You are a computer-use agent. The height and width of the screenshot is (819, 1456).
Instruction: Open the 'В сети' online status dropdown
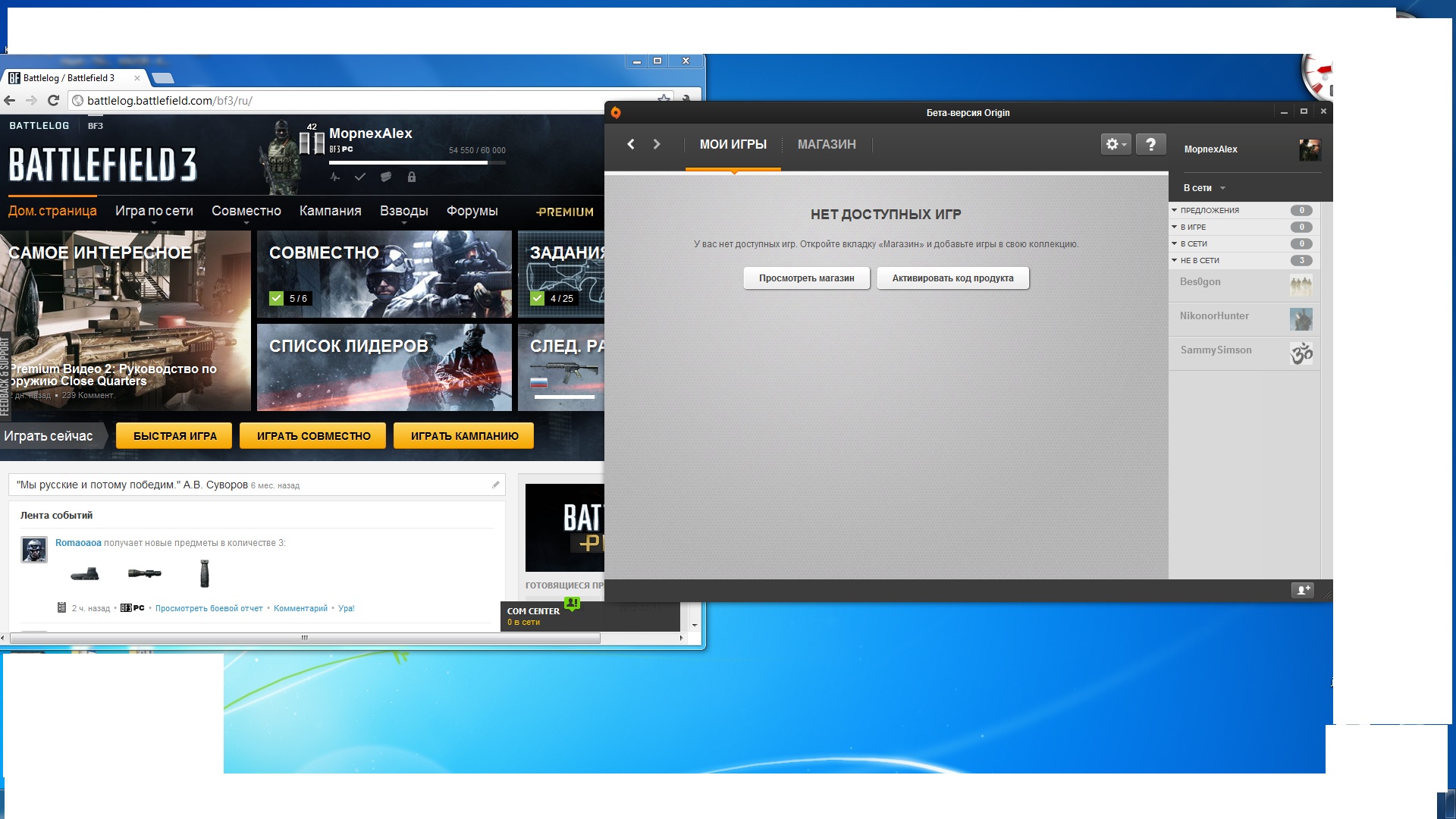(1204, 188)
